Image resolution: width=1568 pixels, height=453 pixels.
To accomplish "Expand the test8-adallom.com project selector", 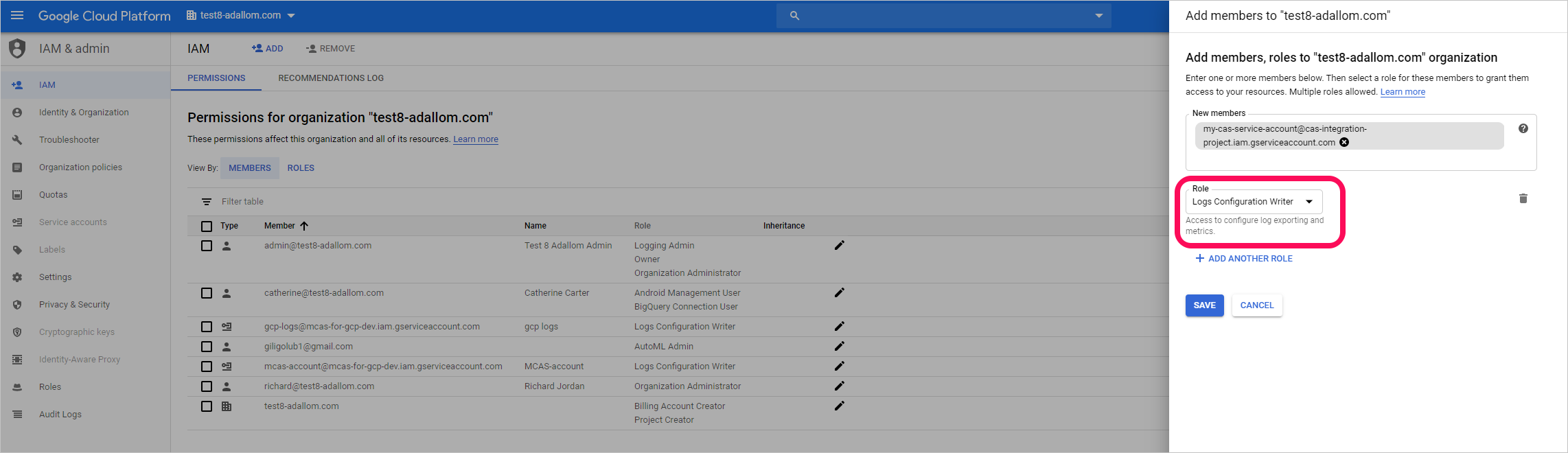I will tap(241, 15).
